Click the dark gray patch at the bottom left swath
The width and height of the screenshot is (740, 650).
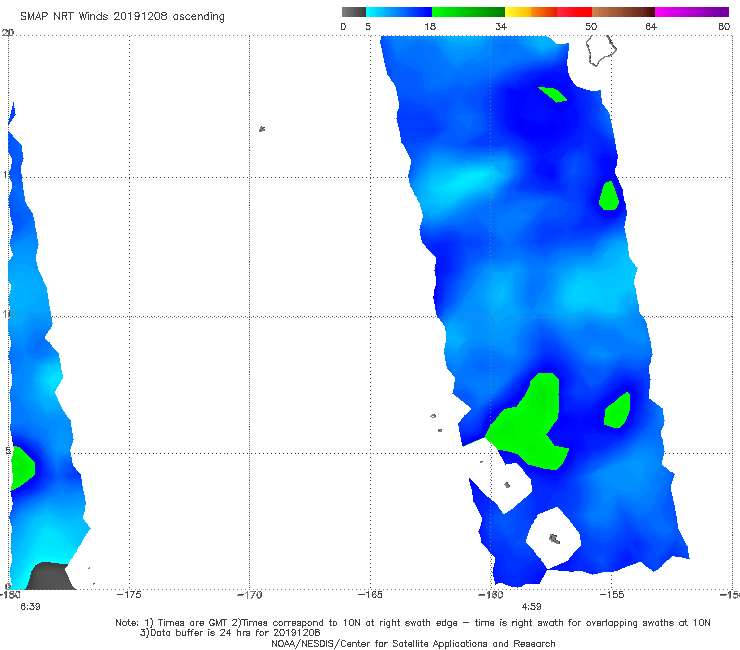(x=50, y=576)
